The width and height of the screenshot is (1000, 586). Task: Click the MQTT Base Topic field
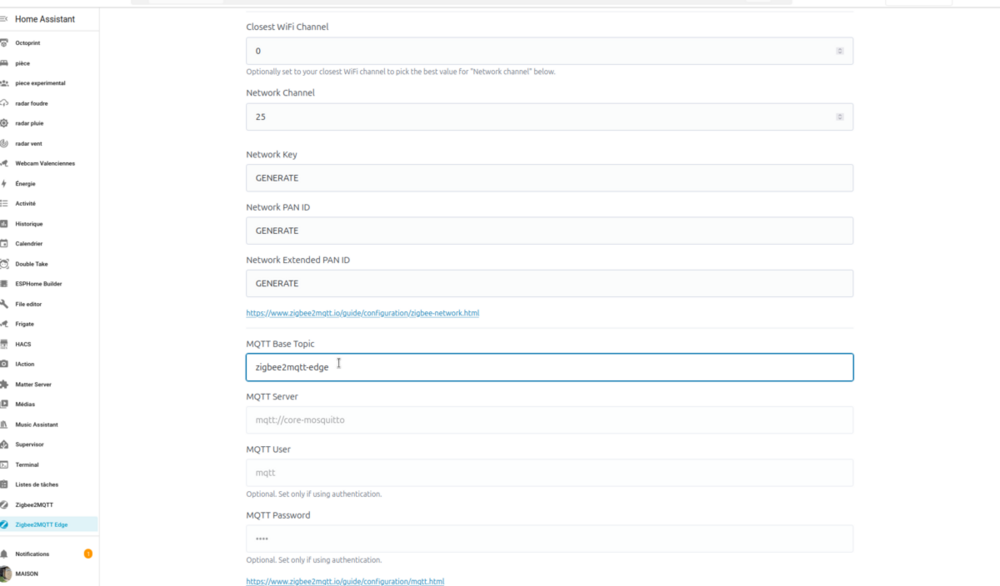[549, 367]
